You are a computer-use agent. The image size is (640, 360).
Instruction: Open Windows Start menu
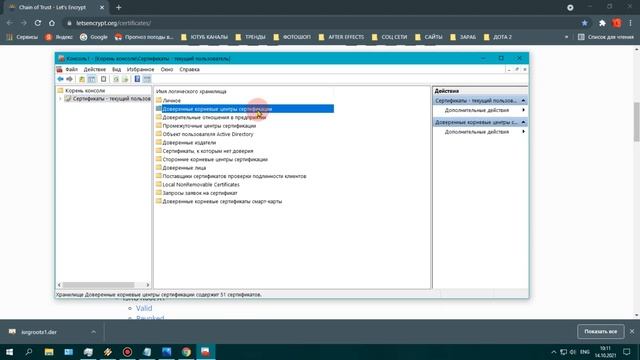click(x=9, y=352)
